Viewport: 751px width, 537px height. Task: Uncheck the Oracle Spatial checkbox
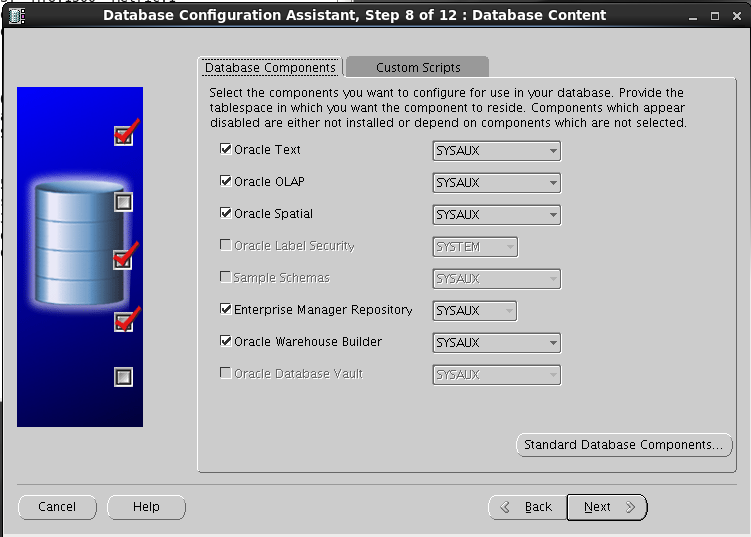click(x=226, y=213)
